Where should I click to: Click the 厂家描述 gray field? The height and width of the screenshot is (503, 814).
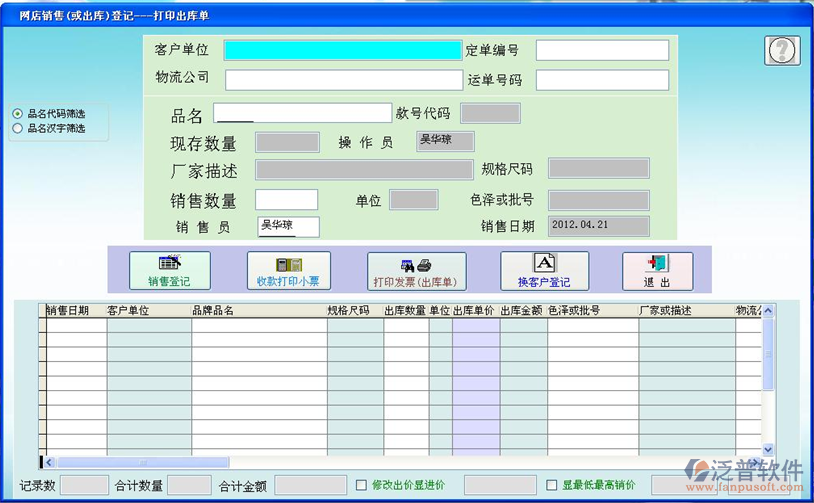click(x=364, y=170)
